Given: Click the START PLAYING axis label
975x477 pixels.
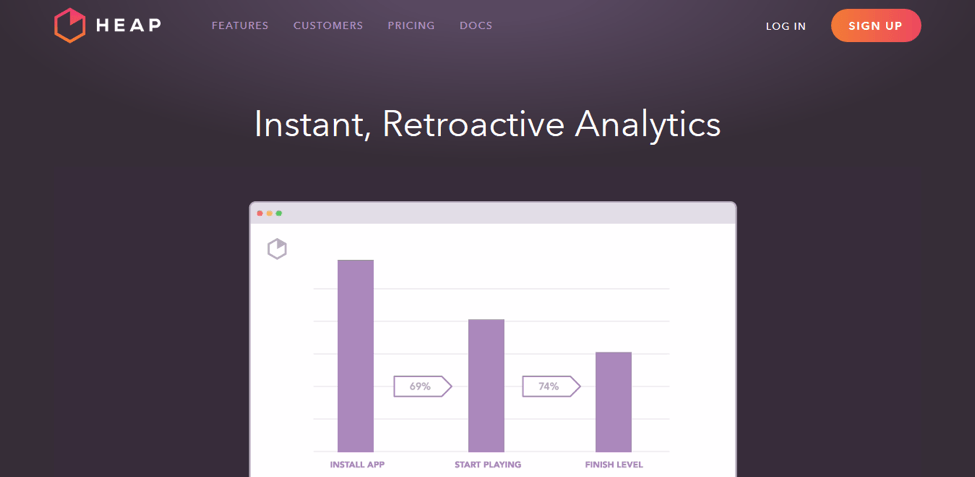Looking at the screenshot, I should tap(488, 465).
